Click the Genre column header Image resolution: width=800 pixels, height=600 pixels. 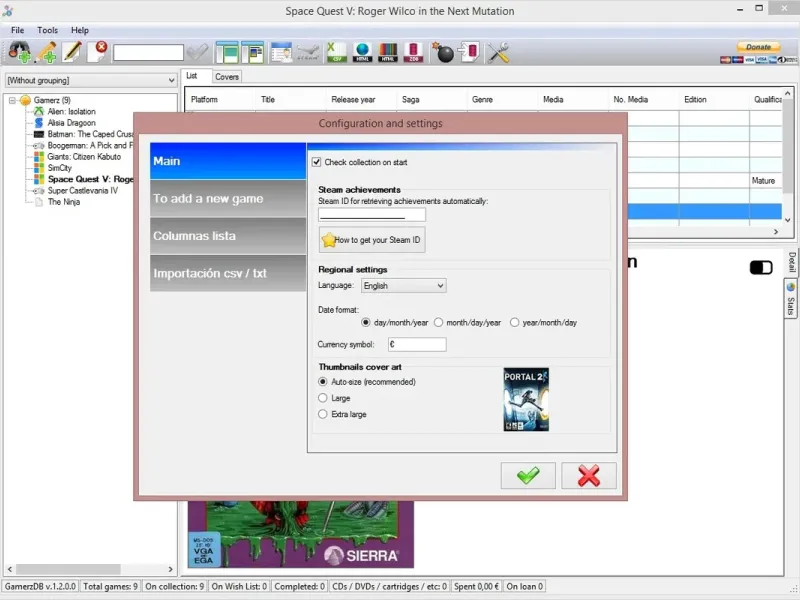[502, 99]
